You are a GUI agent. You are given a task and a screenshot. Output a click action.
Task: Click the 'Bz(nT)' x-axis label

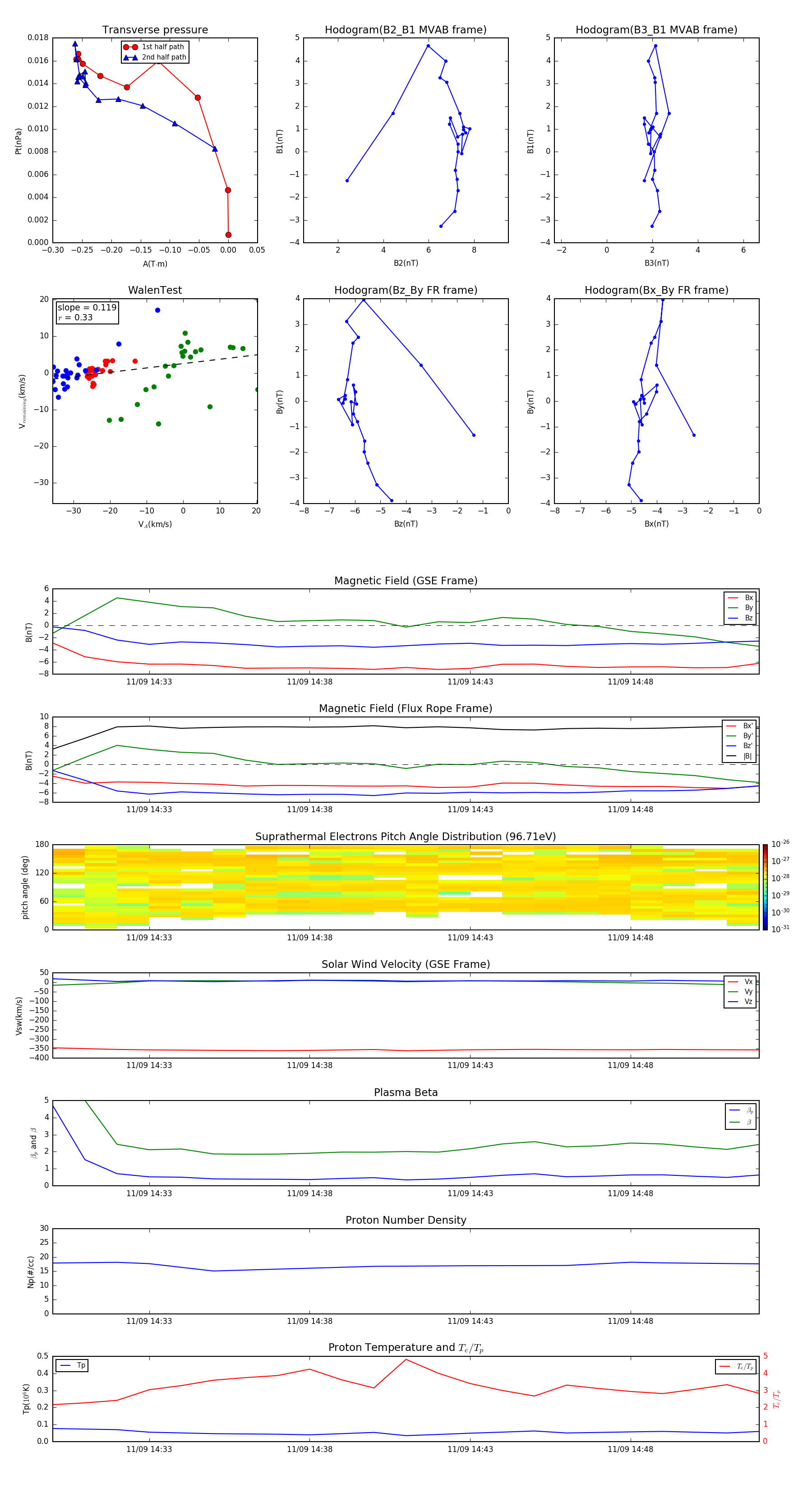(x=406, y=524)
